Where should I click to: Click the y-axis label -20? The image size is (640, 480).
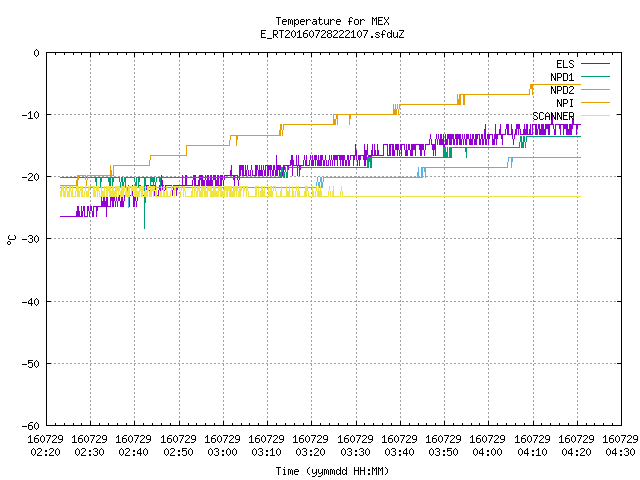31,177
